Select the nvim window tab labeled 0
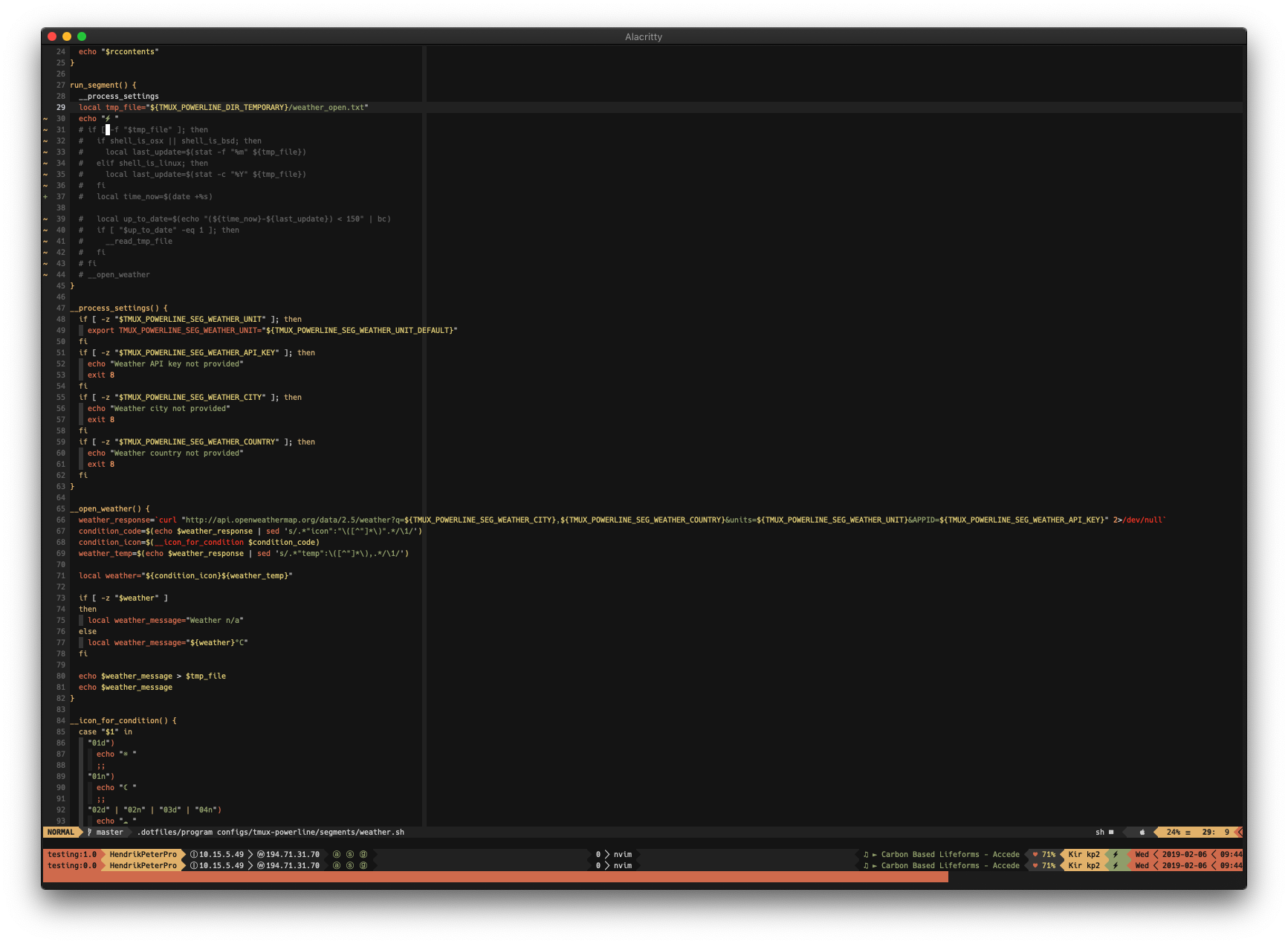The image size is (1288, 944). coord(598,853)
